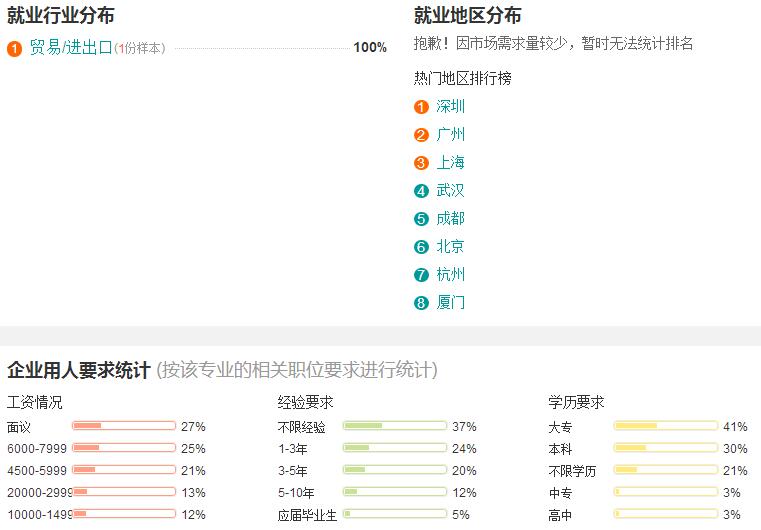Click the teal rank 4 badge beside 武汉

pyautogui.click(x=421, y=191)
